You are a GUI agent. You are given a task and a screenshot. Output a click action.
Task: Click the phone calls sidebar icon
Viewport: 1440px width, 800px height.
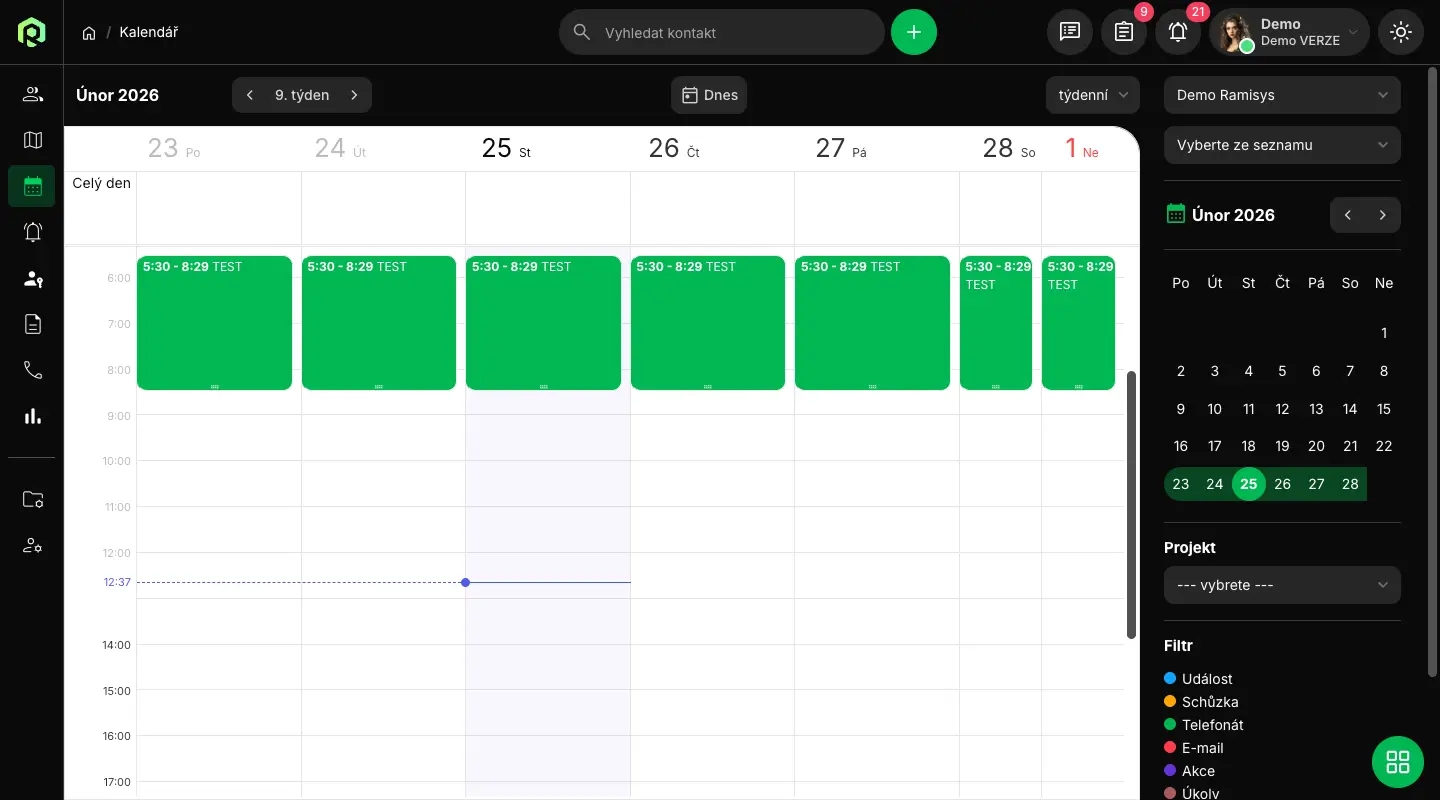tap(32, 370)
